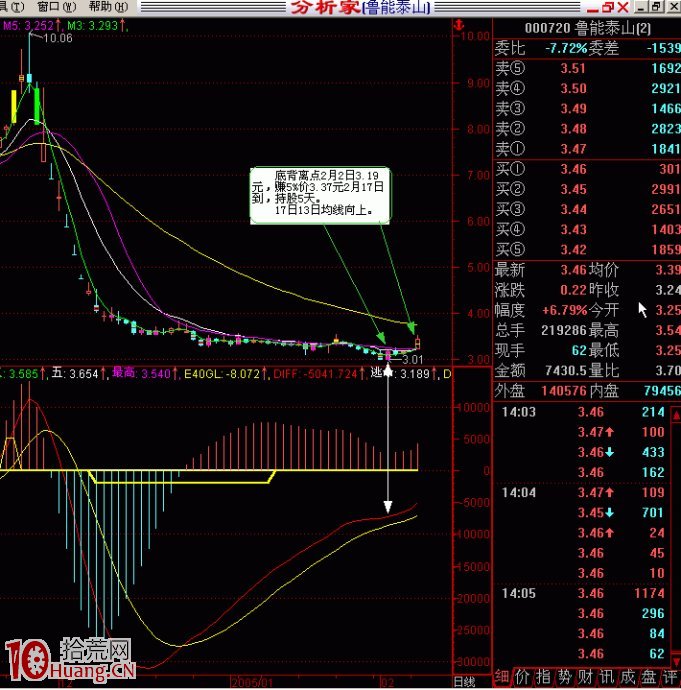Image resolution: width=681 pixels, height=690 pixels.
Task: Click the 幅度 value +6.79%
Action: (565, 311)
